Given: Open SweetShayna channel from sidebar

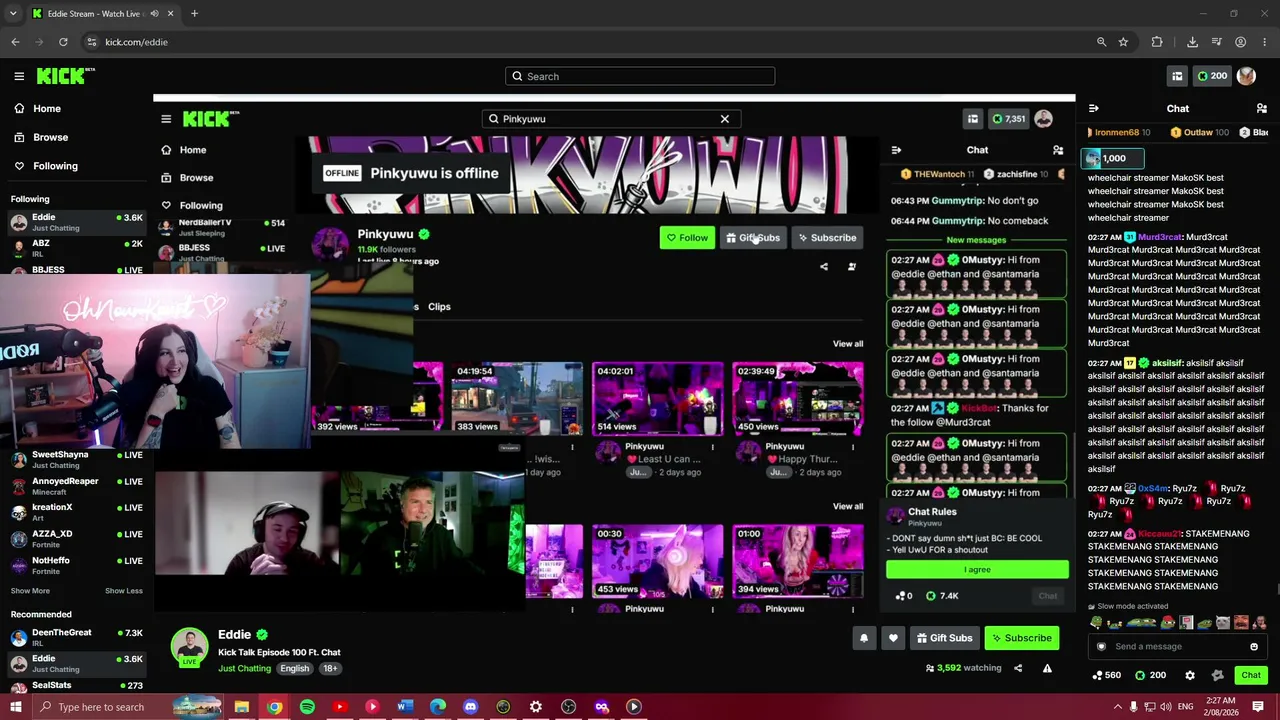Looking at the screenshot, I should pos(77,459).
